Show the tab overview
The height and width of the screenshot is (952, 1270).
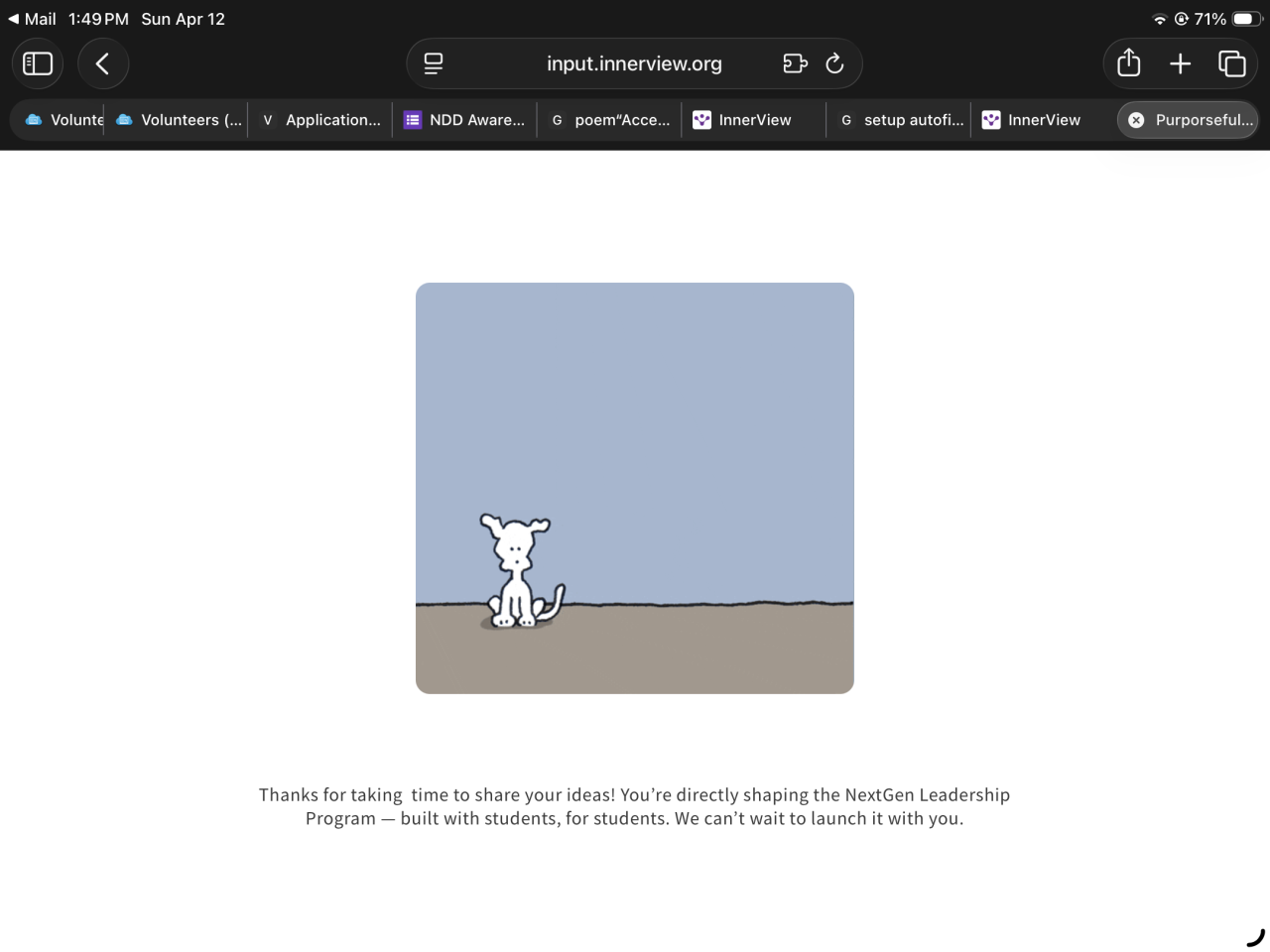tap(1231, 63)
